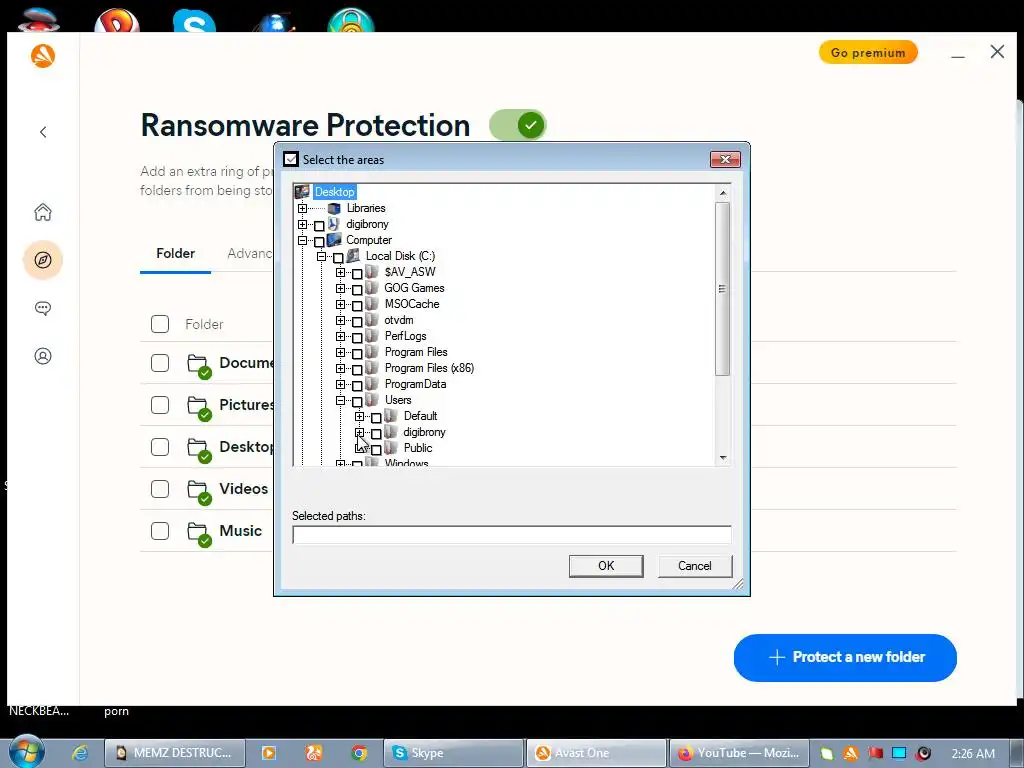Image resolution: width=1024 pixels, height=768 pixels.
Task: Check the Music folder checkbox
Action: [160, 531]
